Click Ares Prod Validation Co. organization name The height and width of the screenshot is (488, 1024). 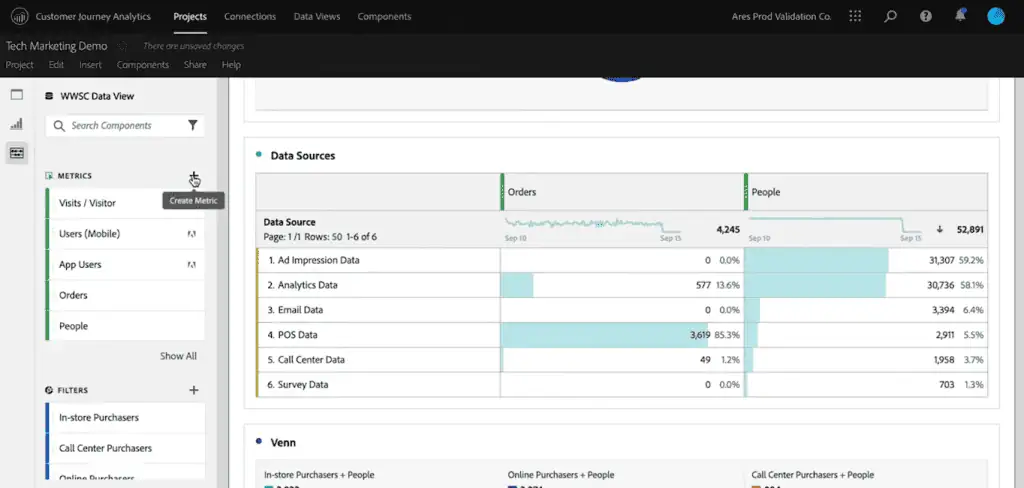click(782, 16)
